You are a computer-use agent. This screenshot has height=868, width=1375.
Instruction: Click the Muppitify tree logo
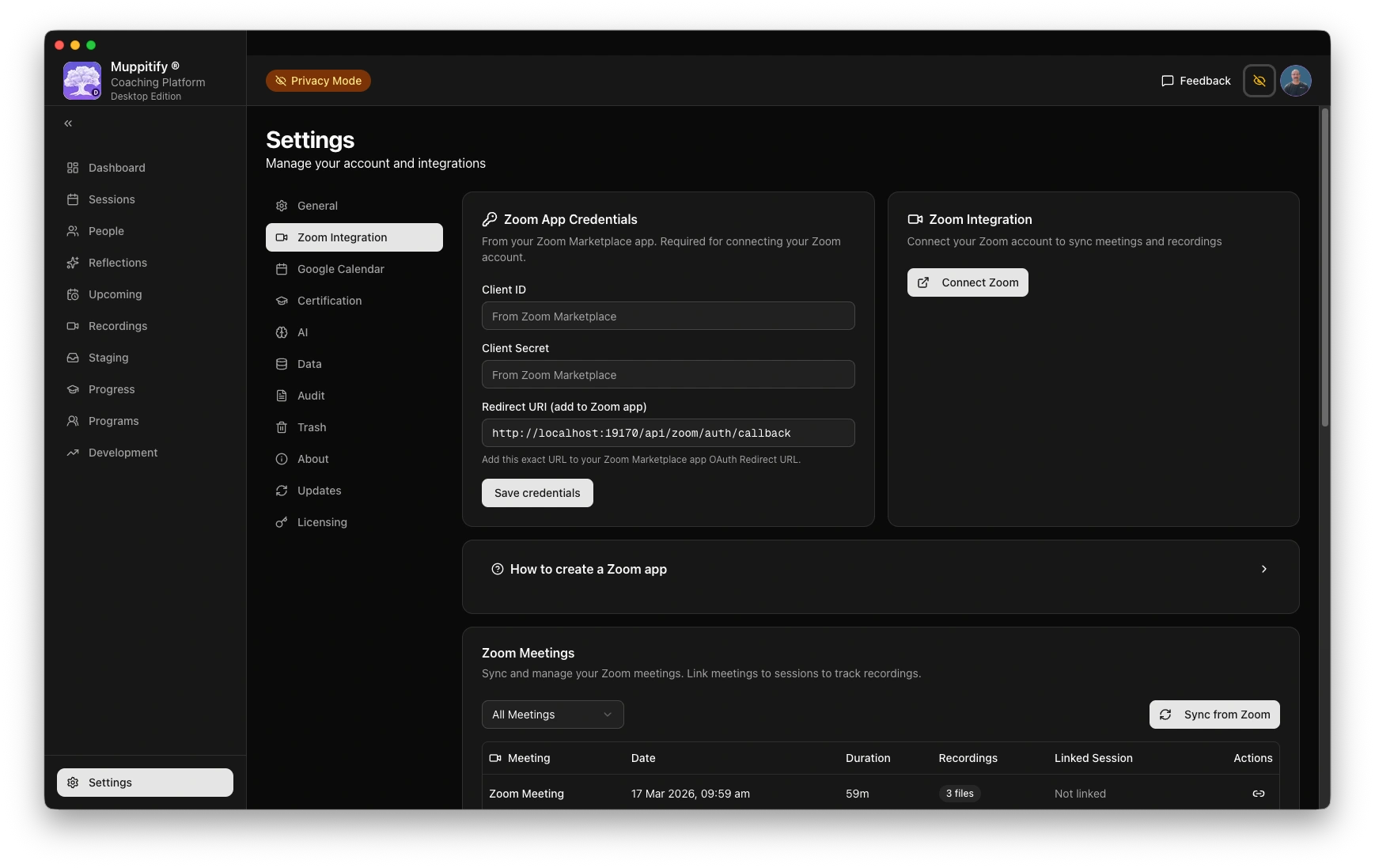pyautogui.click(x=82, y=81)
